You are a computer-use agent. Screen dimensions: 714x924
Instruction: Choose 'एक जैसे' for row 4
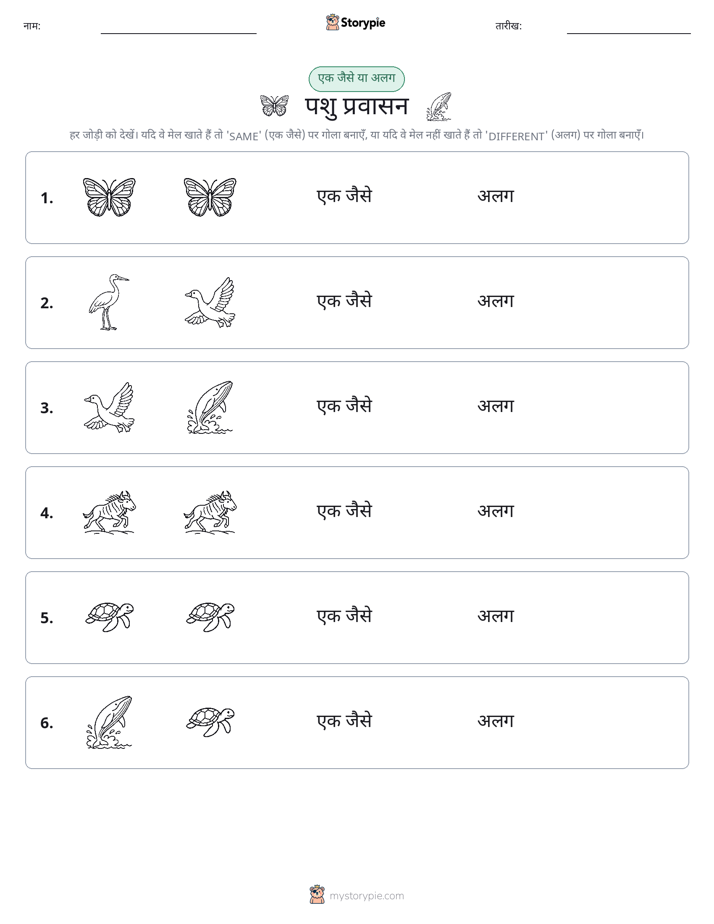pyautogui.click(x=344, y=510)
